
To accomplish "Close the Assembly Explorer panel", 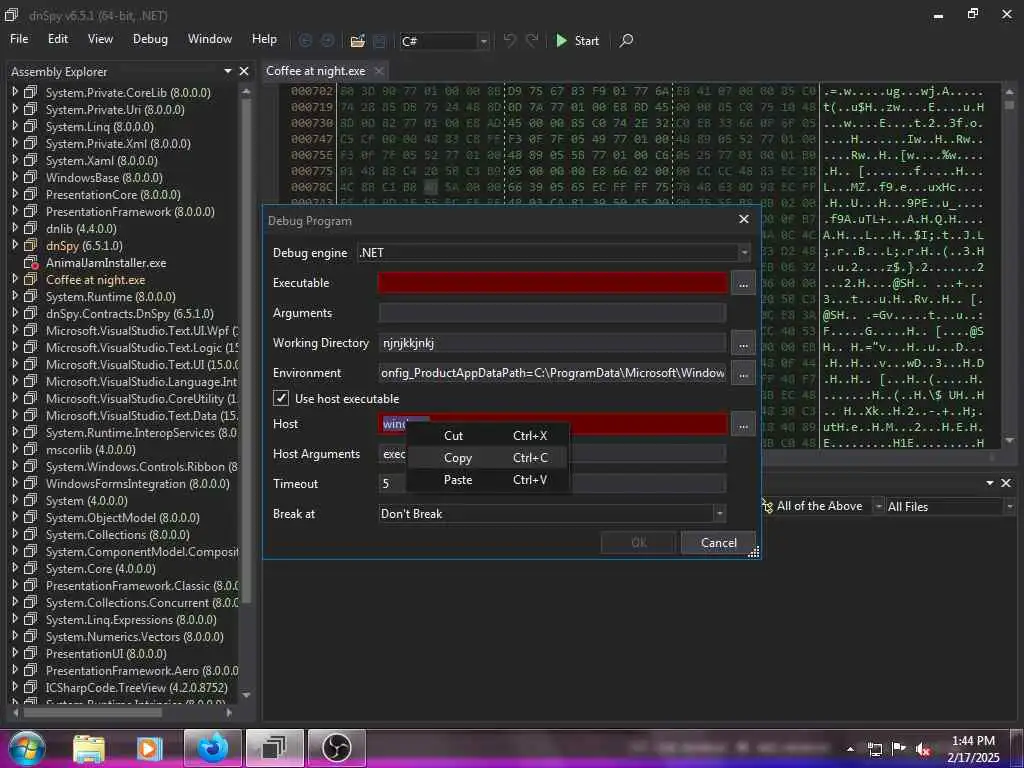I will 244,71.
